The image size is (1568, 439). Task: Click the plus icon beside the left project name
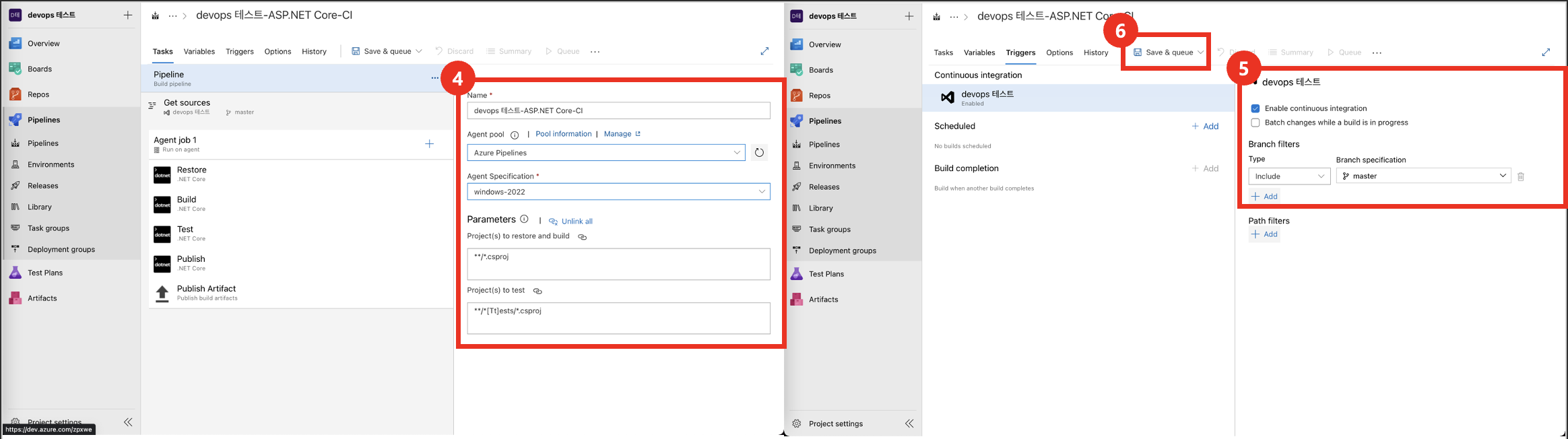click(128, 15)
